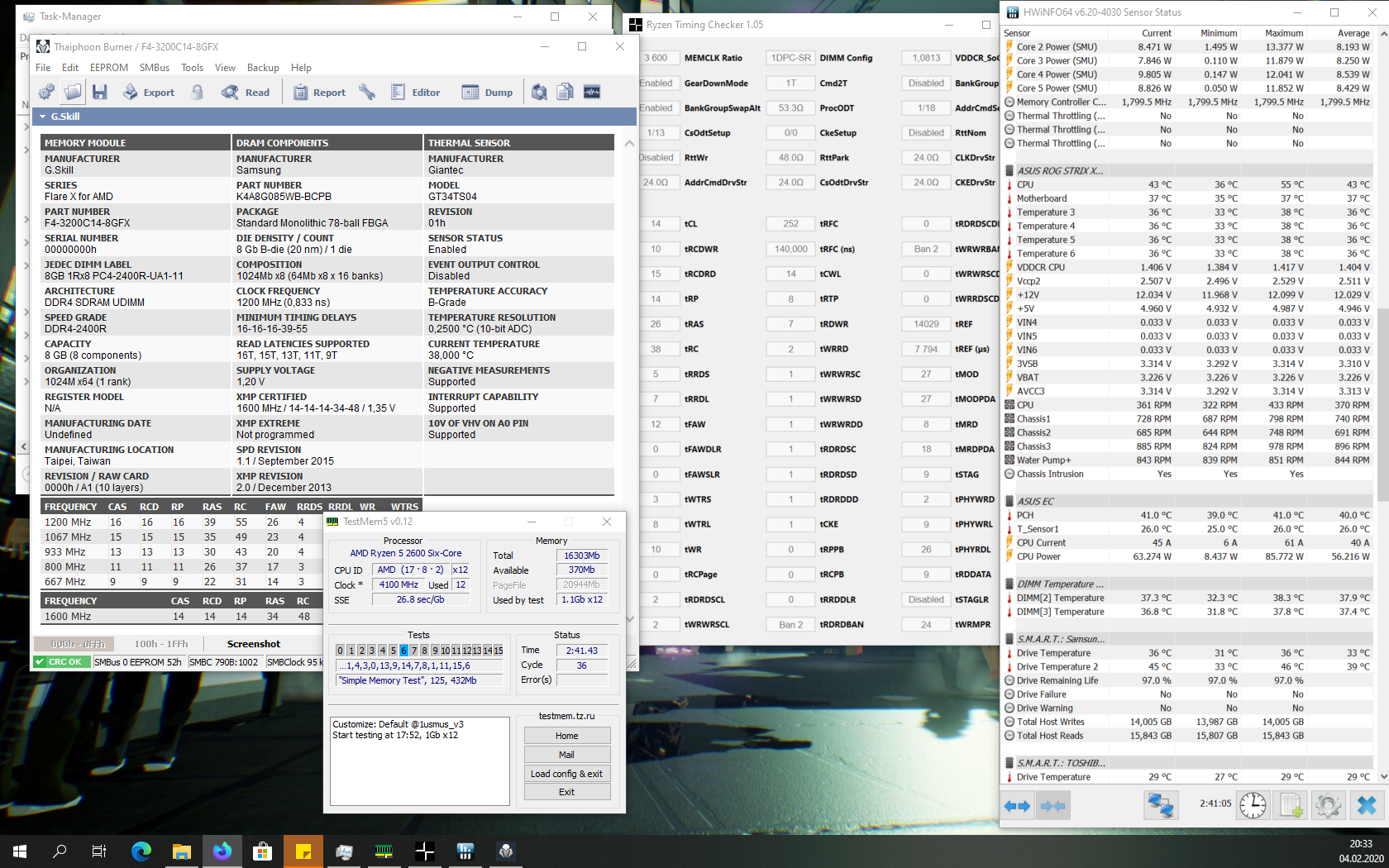1389x868 pixels.
Task: Open the SMBus menu
Action: click(155, 68)
